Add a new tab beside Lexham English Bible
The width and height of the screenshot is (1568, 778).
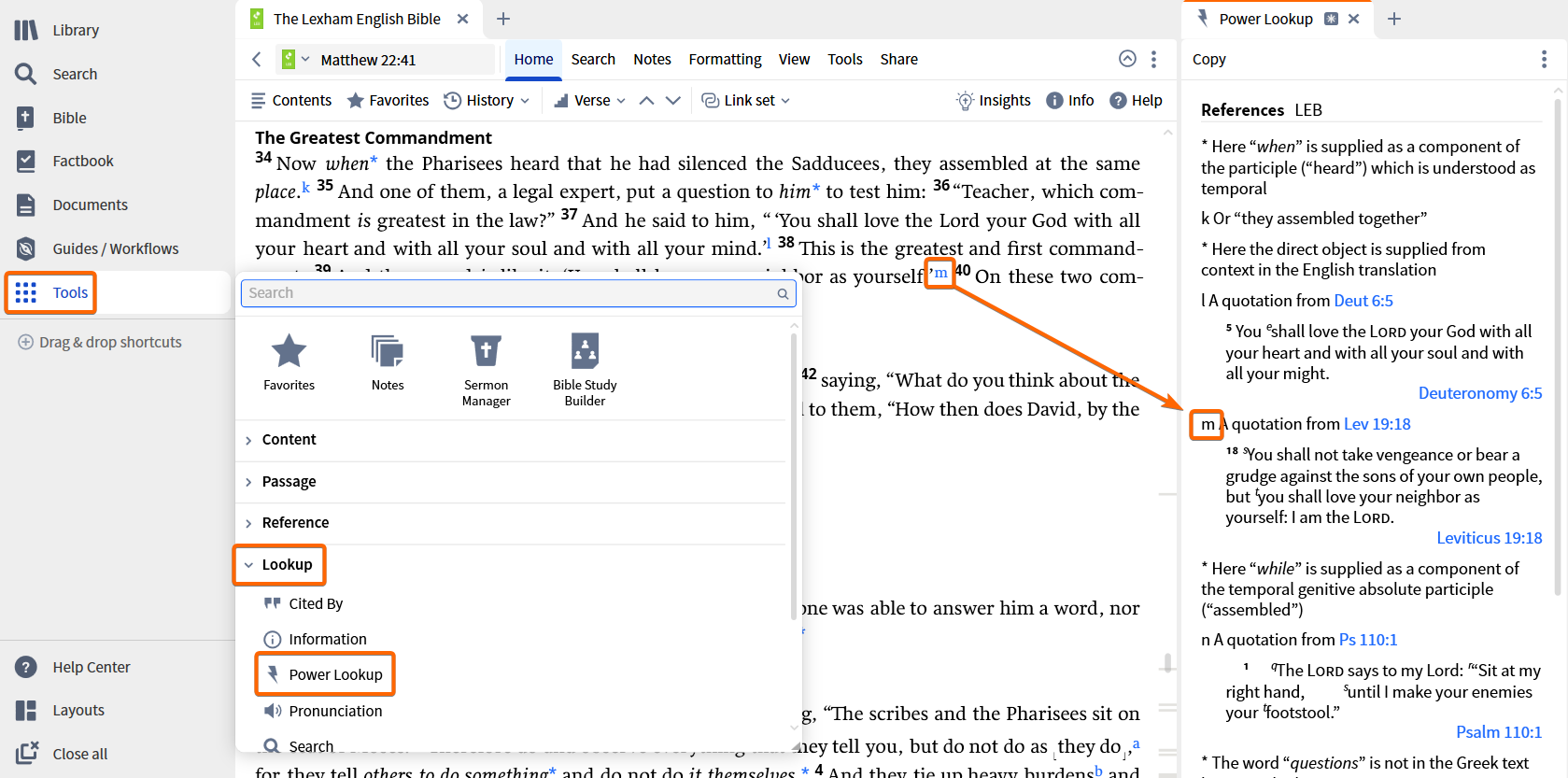click(x=503, y=19)
